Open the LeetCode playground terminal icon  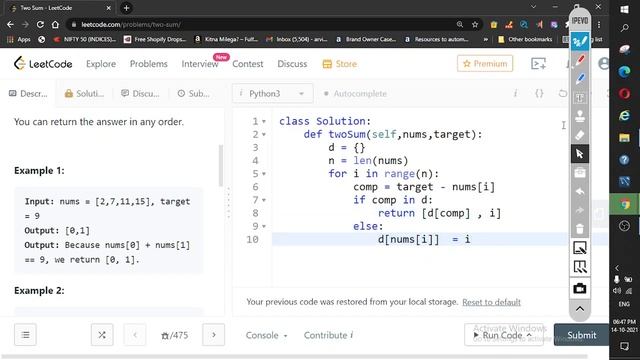(x=538, y=64)
